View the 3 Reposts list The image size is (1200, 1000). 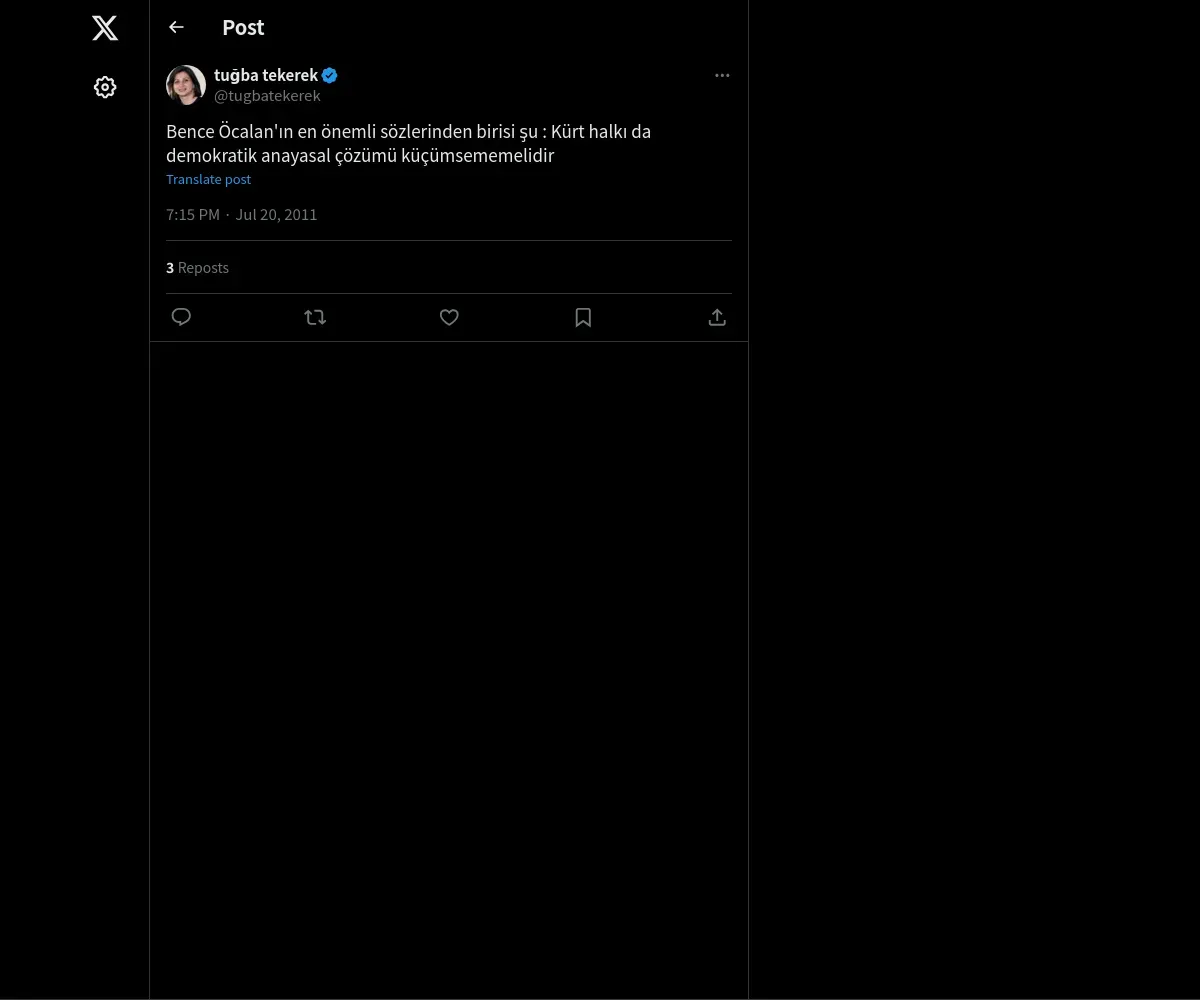click(x=198, y=268)
